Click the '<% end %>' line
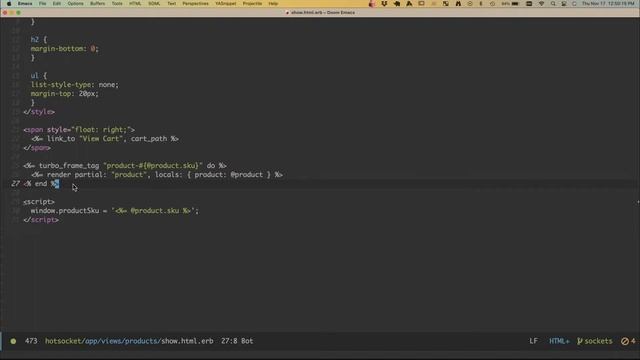 [x=41, y=184]
